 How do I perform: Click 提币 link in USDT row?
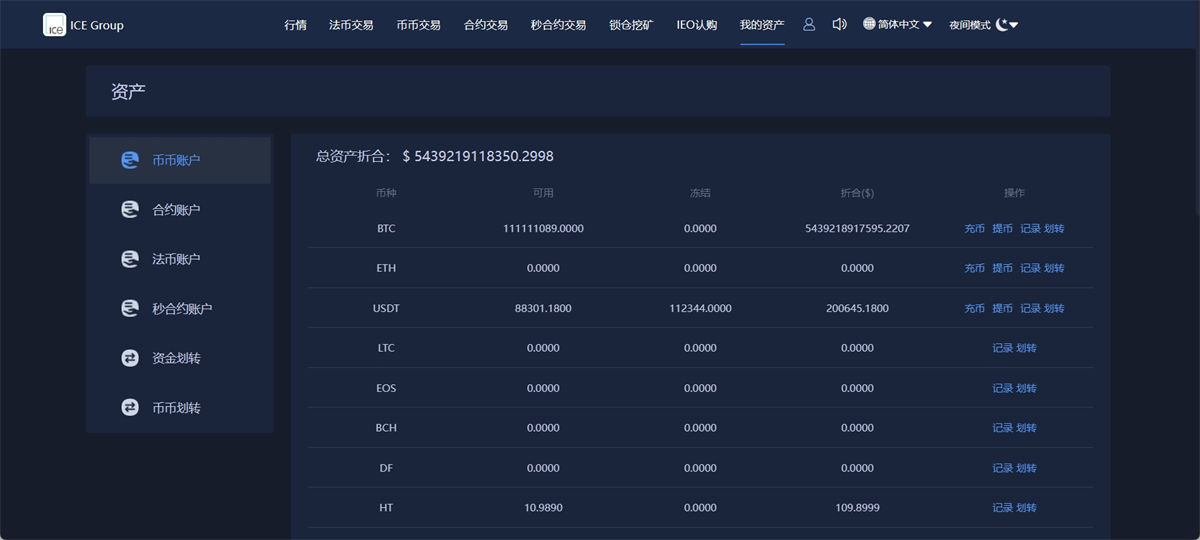tap(1002, 309)
